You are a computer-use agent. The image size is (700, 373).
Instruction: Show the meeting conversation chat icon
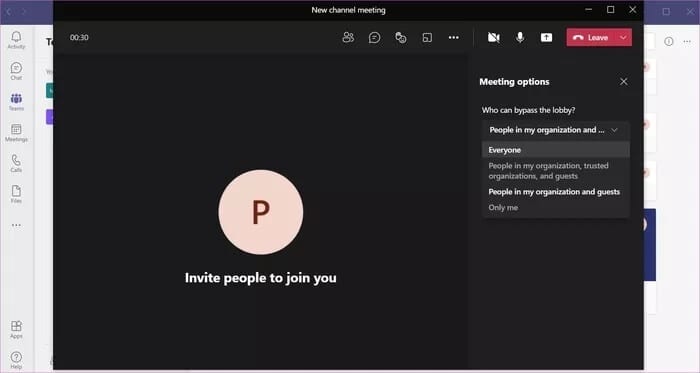(x=375, y=37)
